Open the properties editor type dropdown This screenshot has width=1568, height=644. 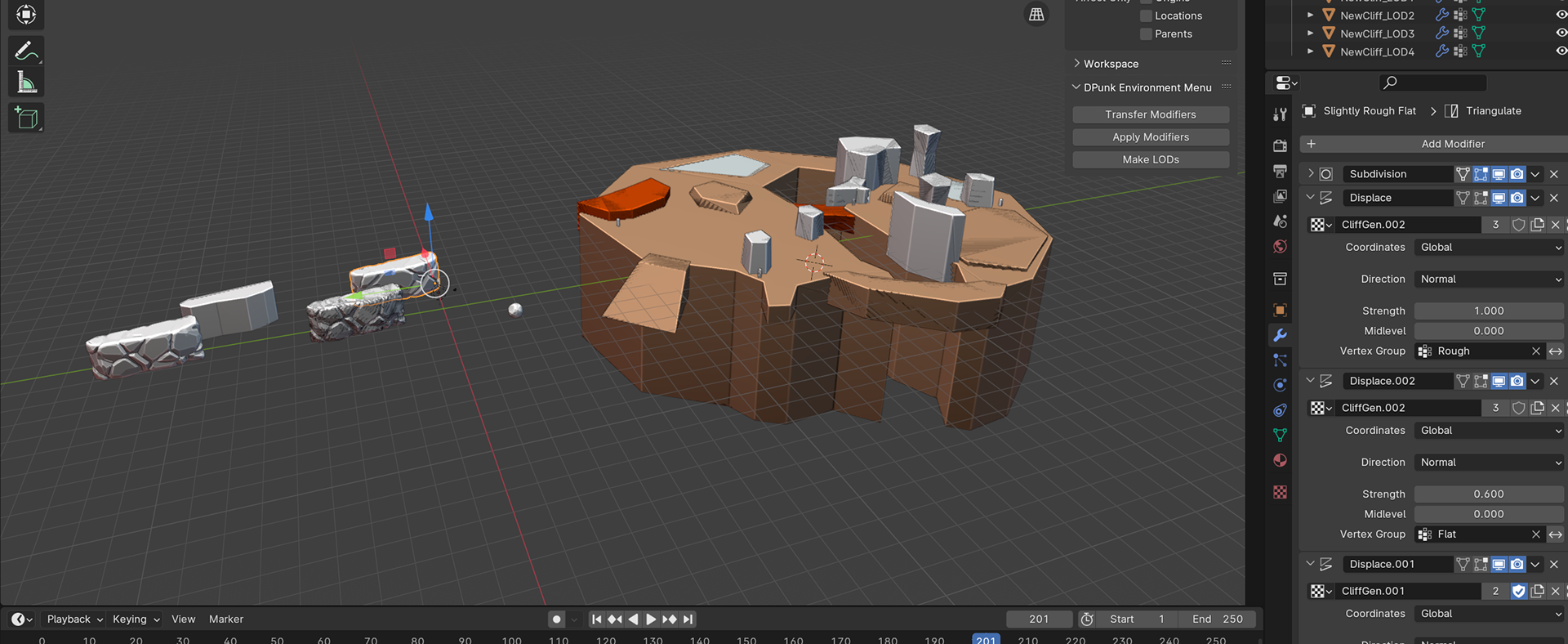coord(1286,83)
